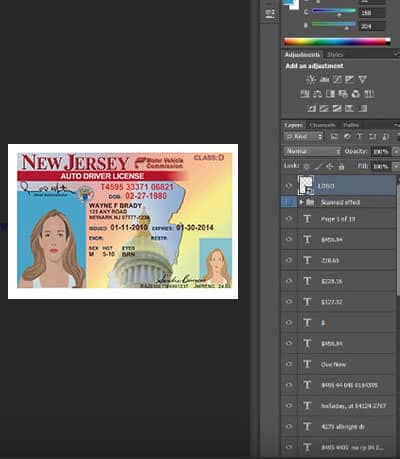
Task: Click the driver license image on canvas
Action: (124, 221)
